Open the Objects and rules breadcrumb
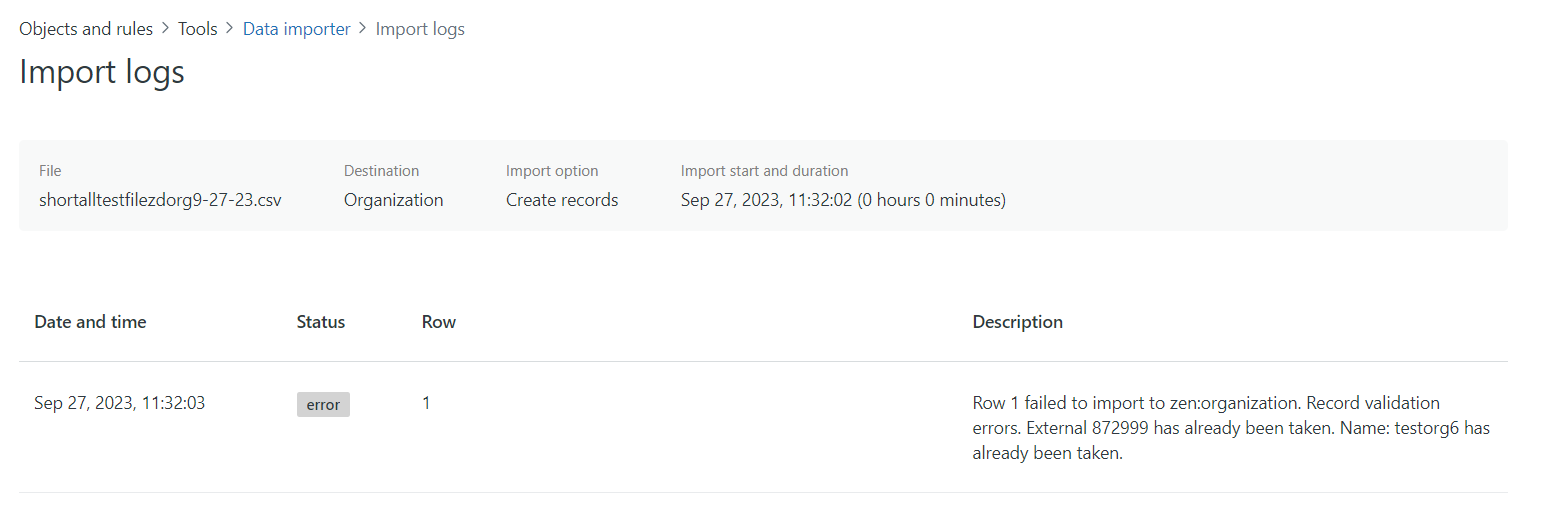 click(86, 29)
